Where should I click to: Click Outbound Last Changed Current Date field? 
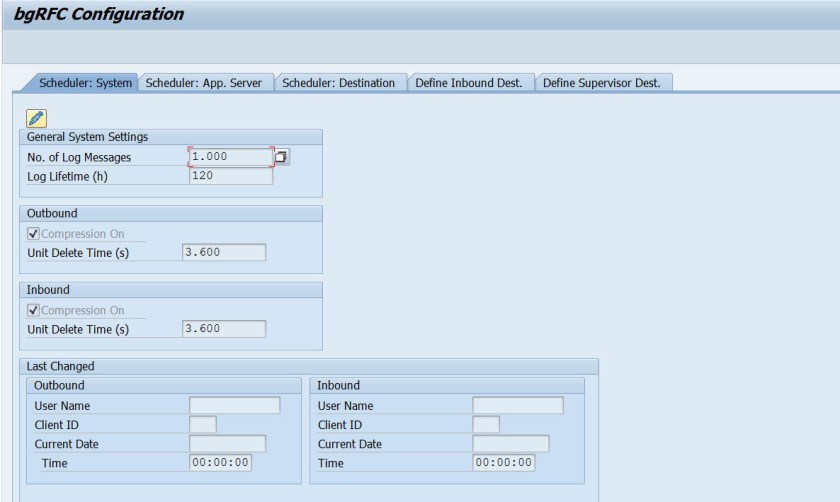[x=227, y=444]
